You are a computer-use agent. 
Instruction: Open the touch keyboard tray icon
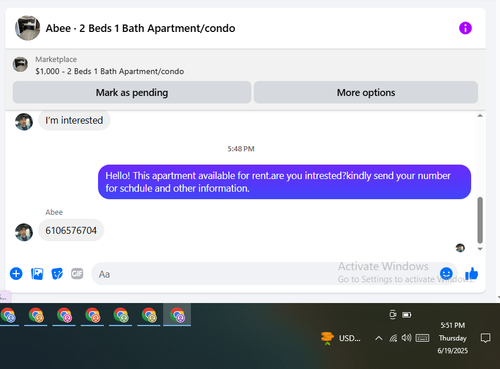click(x=422, y=338)
